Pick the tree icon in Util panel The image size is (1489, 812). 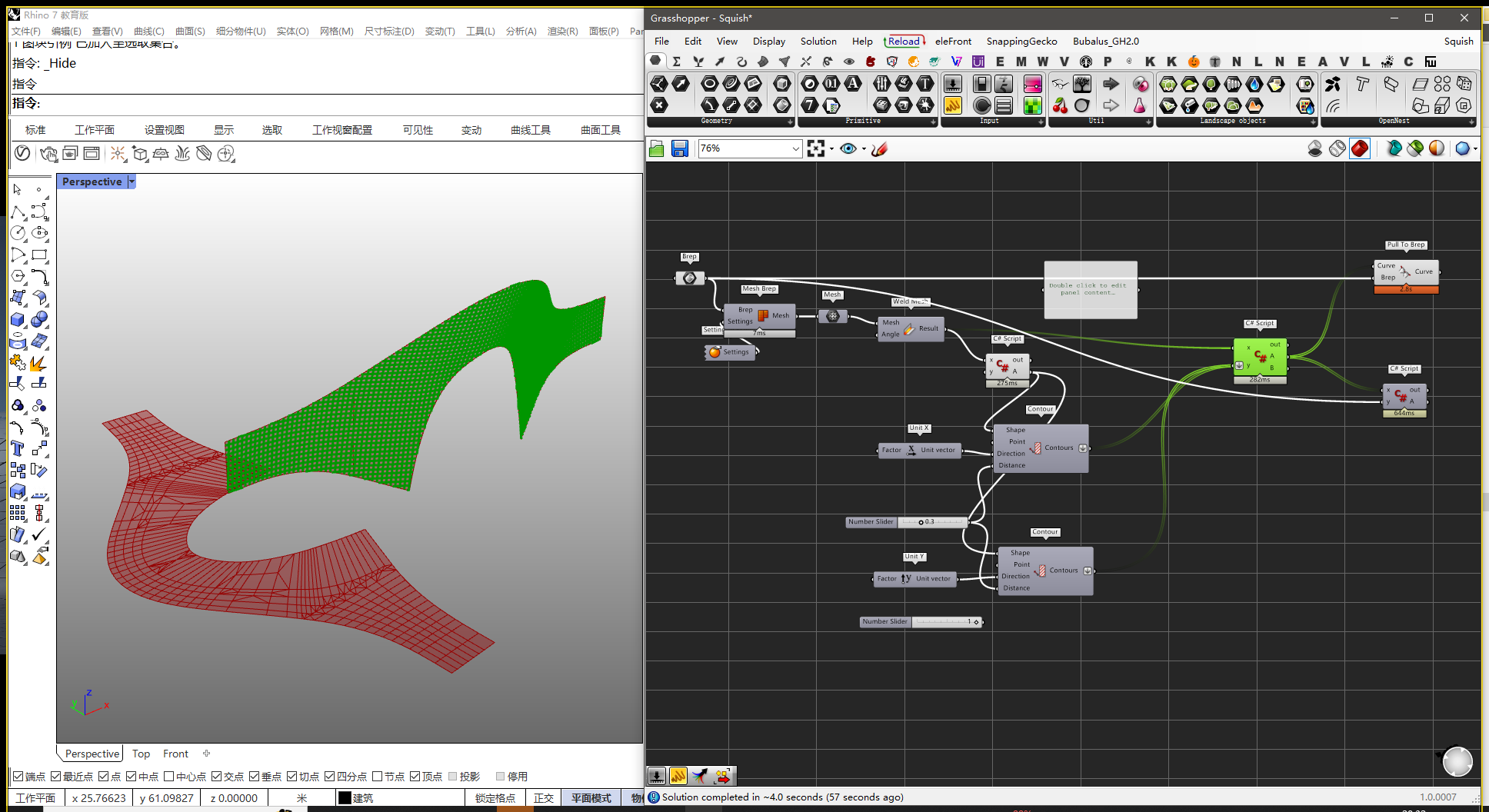1082,84
